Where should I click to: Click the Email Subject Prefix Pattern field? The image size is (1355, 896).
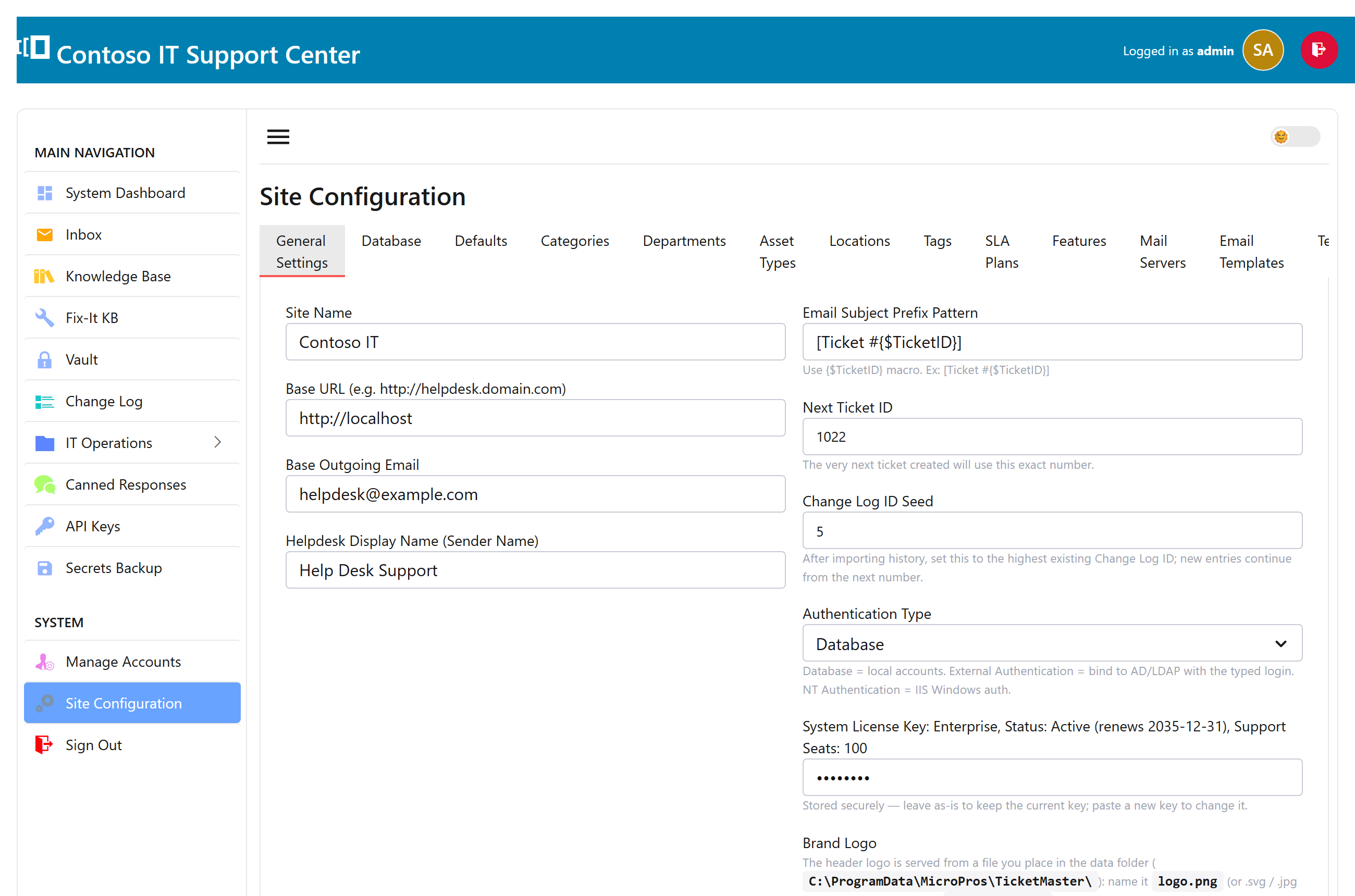tap(1052, 342)
